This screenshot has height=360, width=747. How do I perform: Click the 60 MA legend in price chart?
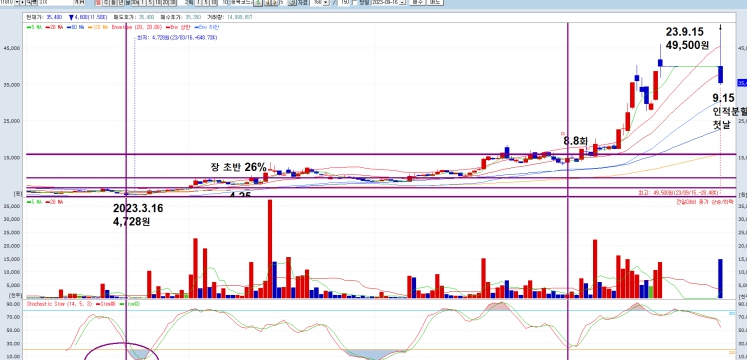coord(75,27)
